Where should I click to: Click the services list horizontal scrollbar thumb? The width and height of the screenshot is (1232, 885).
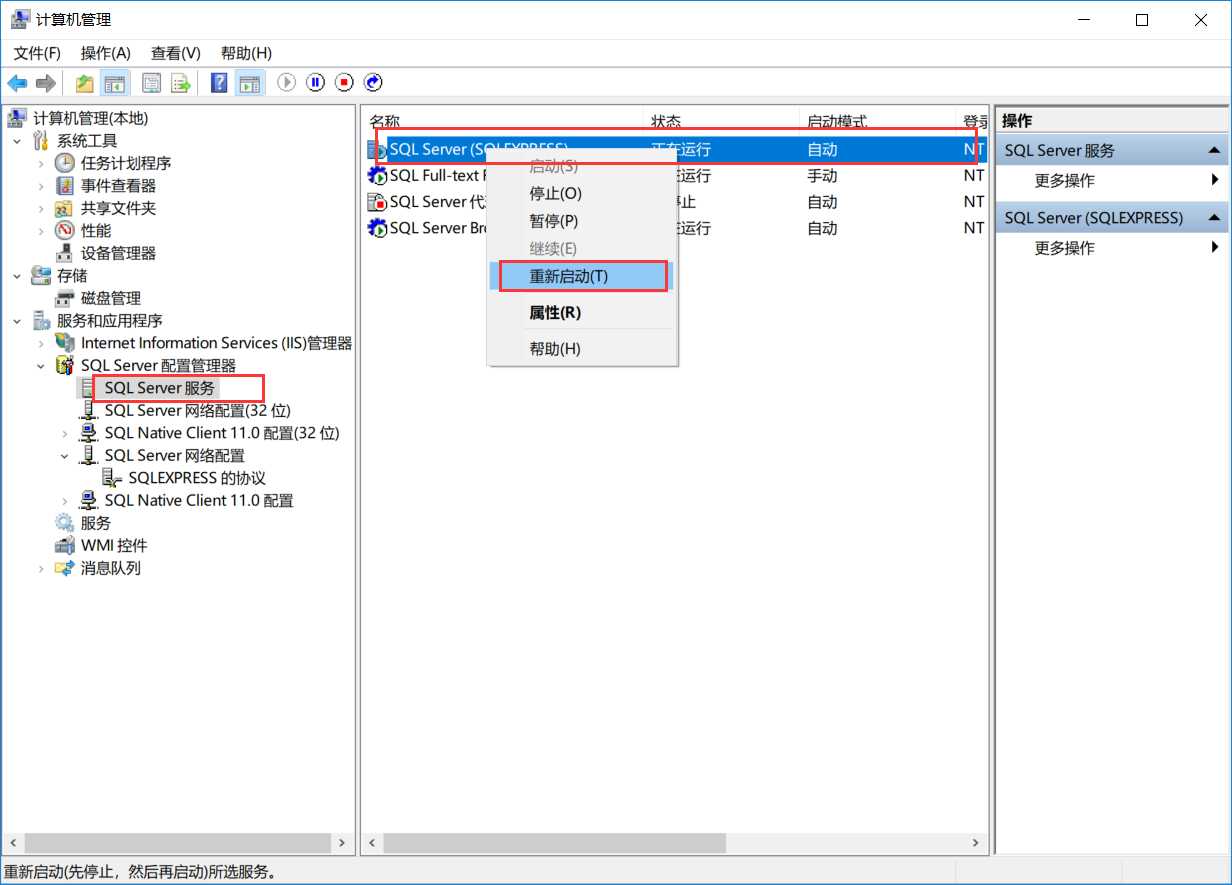[x=555, y=843]
